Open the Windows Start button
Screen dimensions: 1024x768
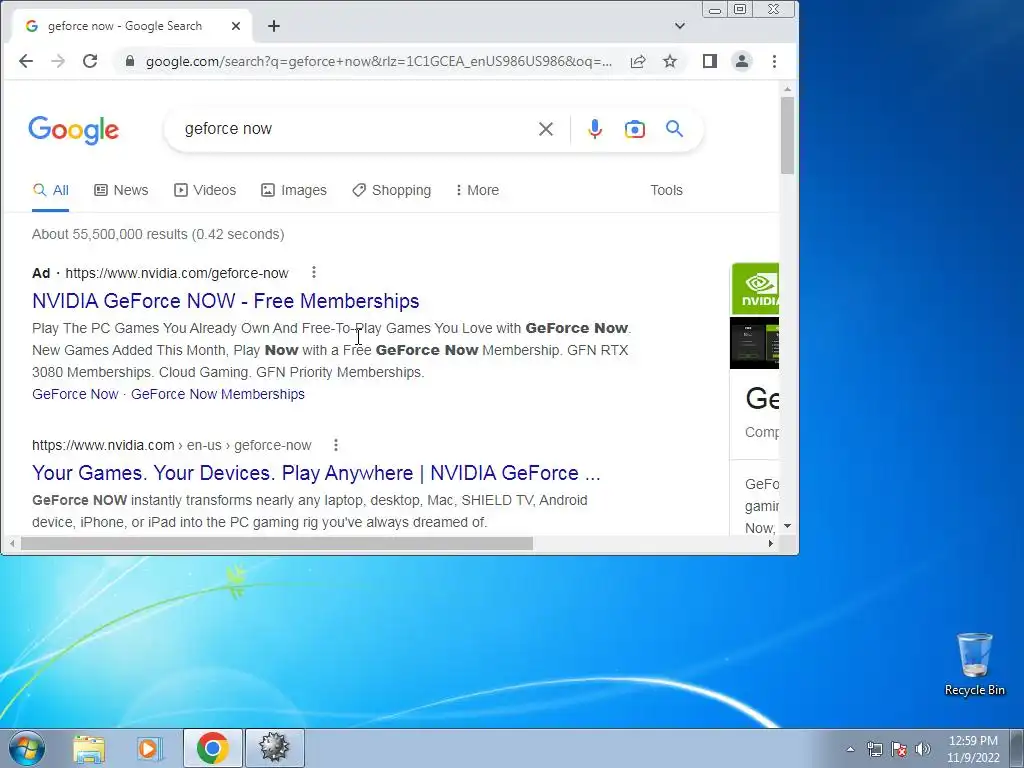coord(27,748)
